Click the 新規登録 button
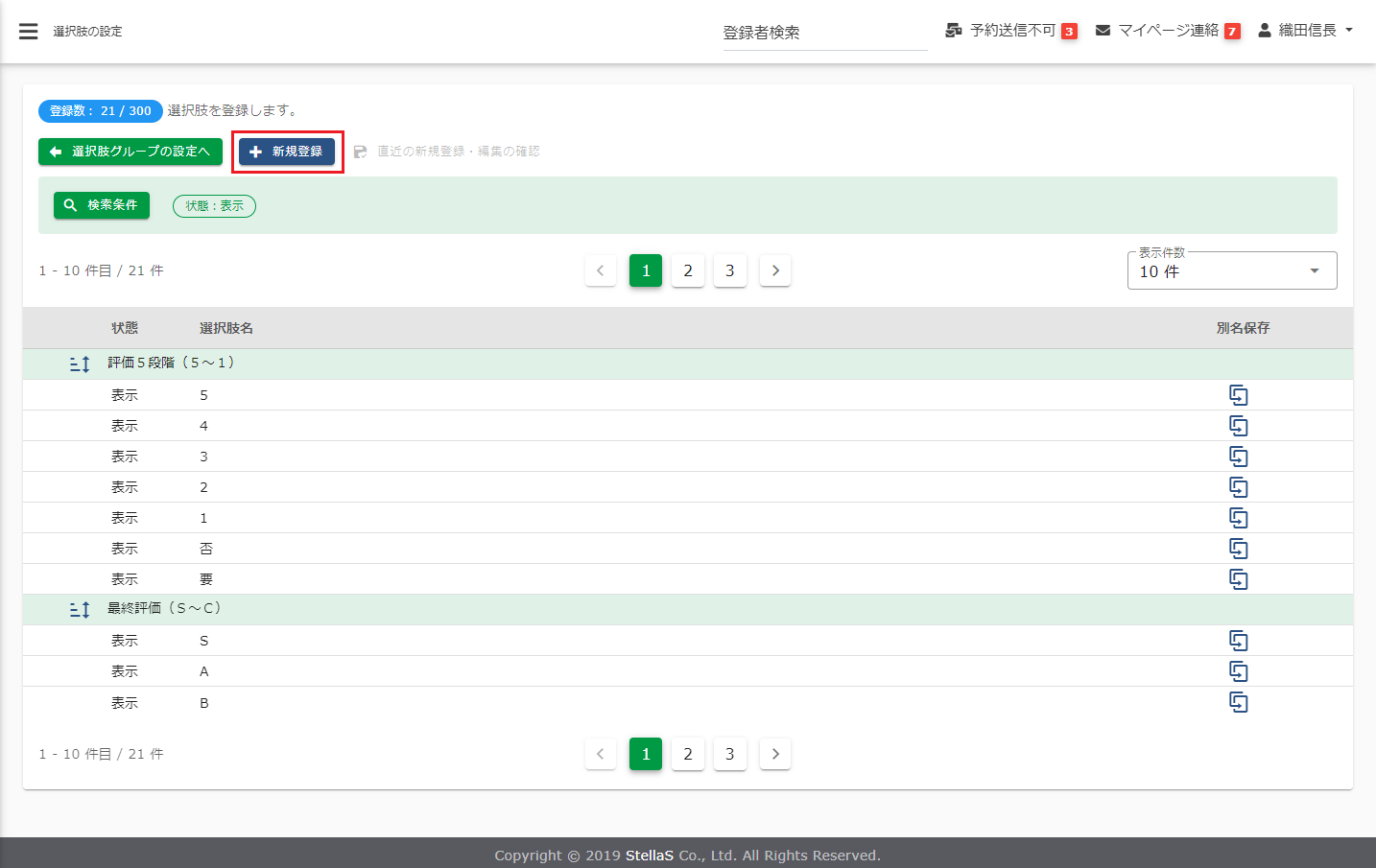 pos(287,152)
